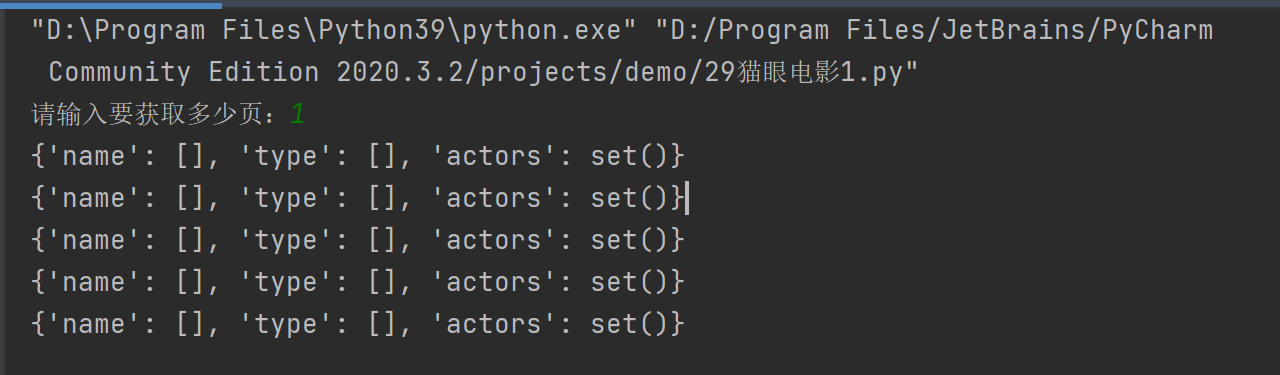Click the fourth dictionary output line

359,282
